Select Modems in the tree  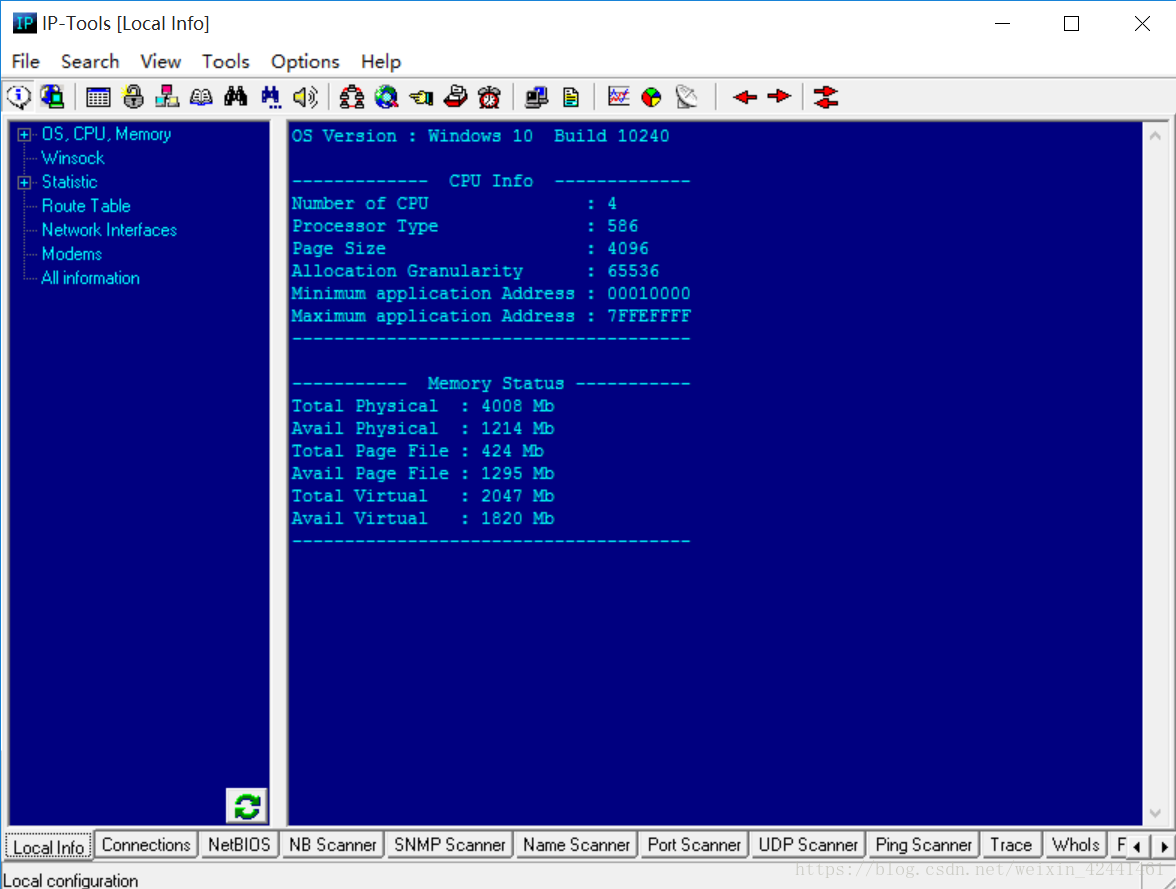[72, 254]
